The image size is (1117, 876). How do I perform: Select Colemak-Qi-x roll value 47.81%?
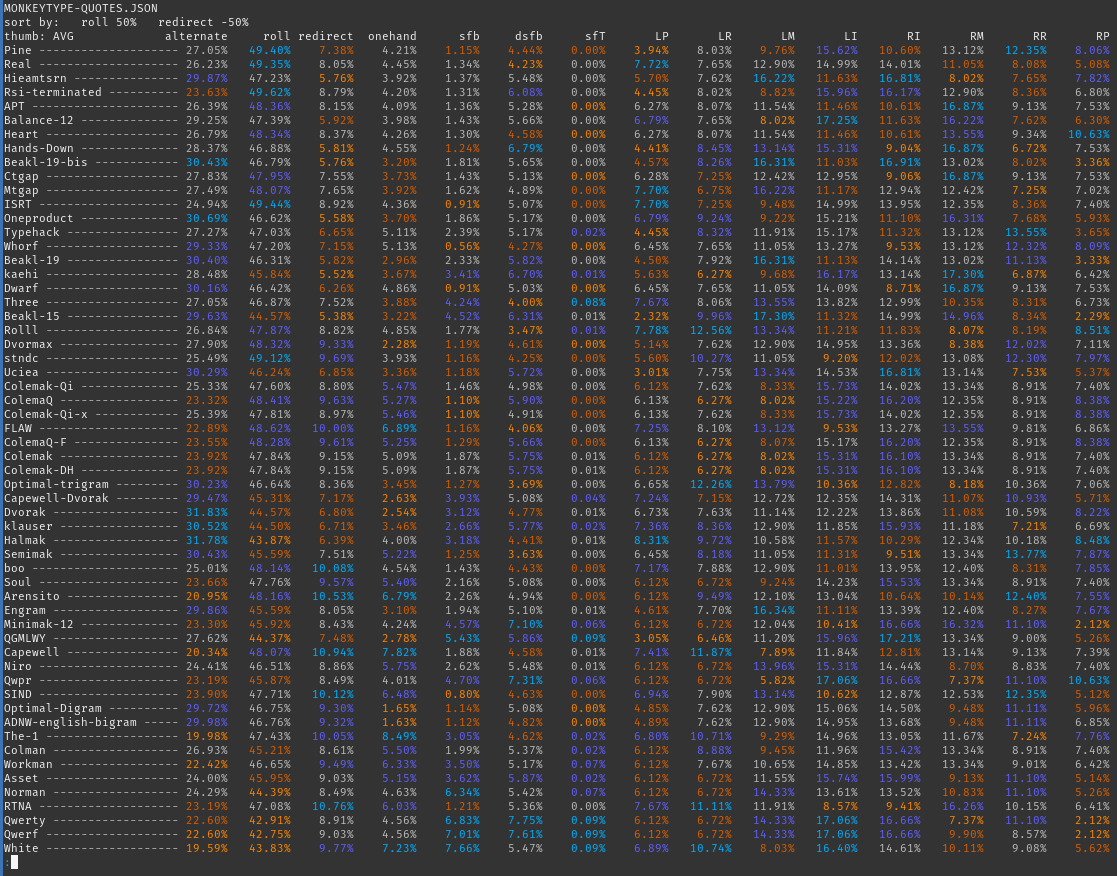tap(270, 414)
